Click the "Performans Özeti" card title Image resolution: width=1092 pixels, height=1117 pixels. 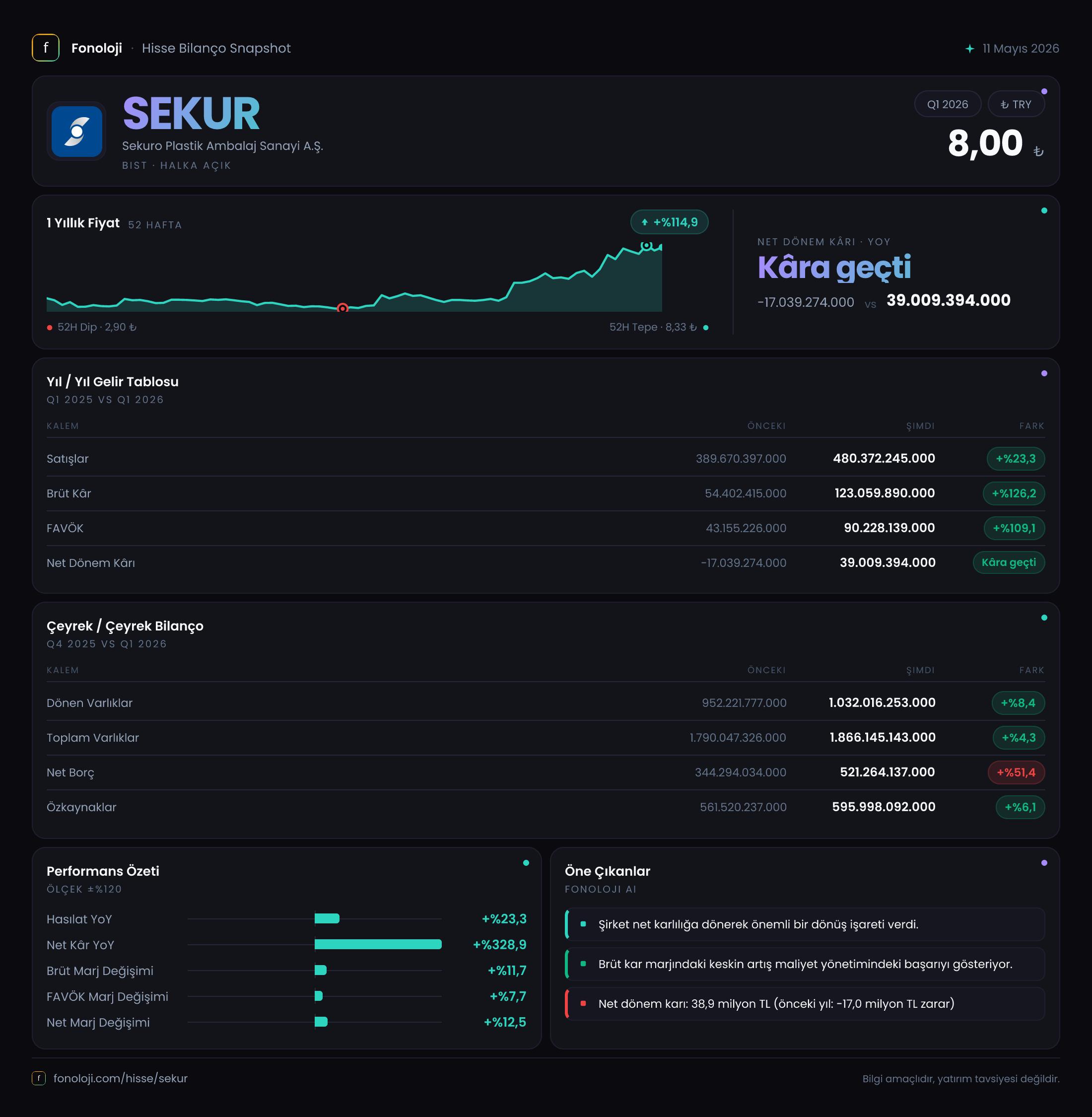[x=103, y=871]
